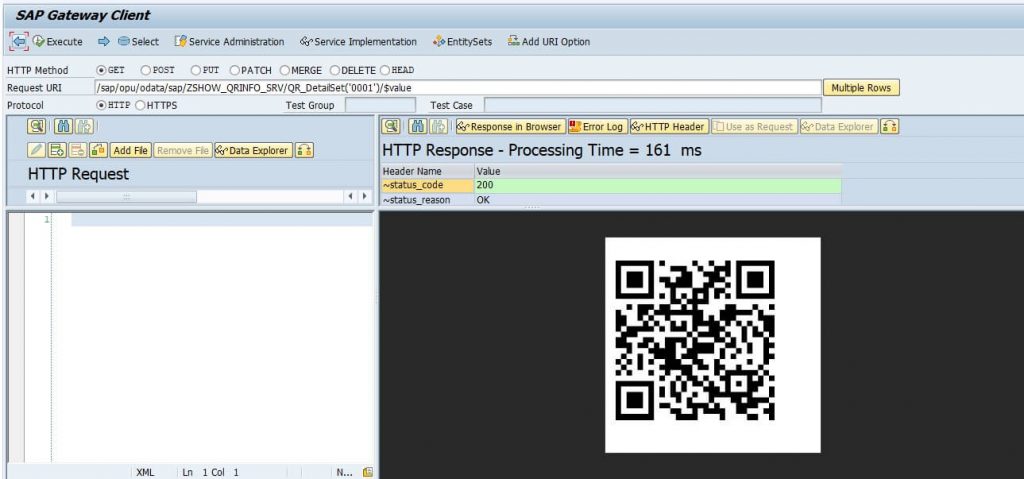
Task: Click Use as Request button
Action: click(754, 127)
